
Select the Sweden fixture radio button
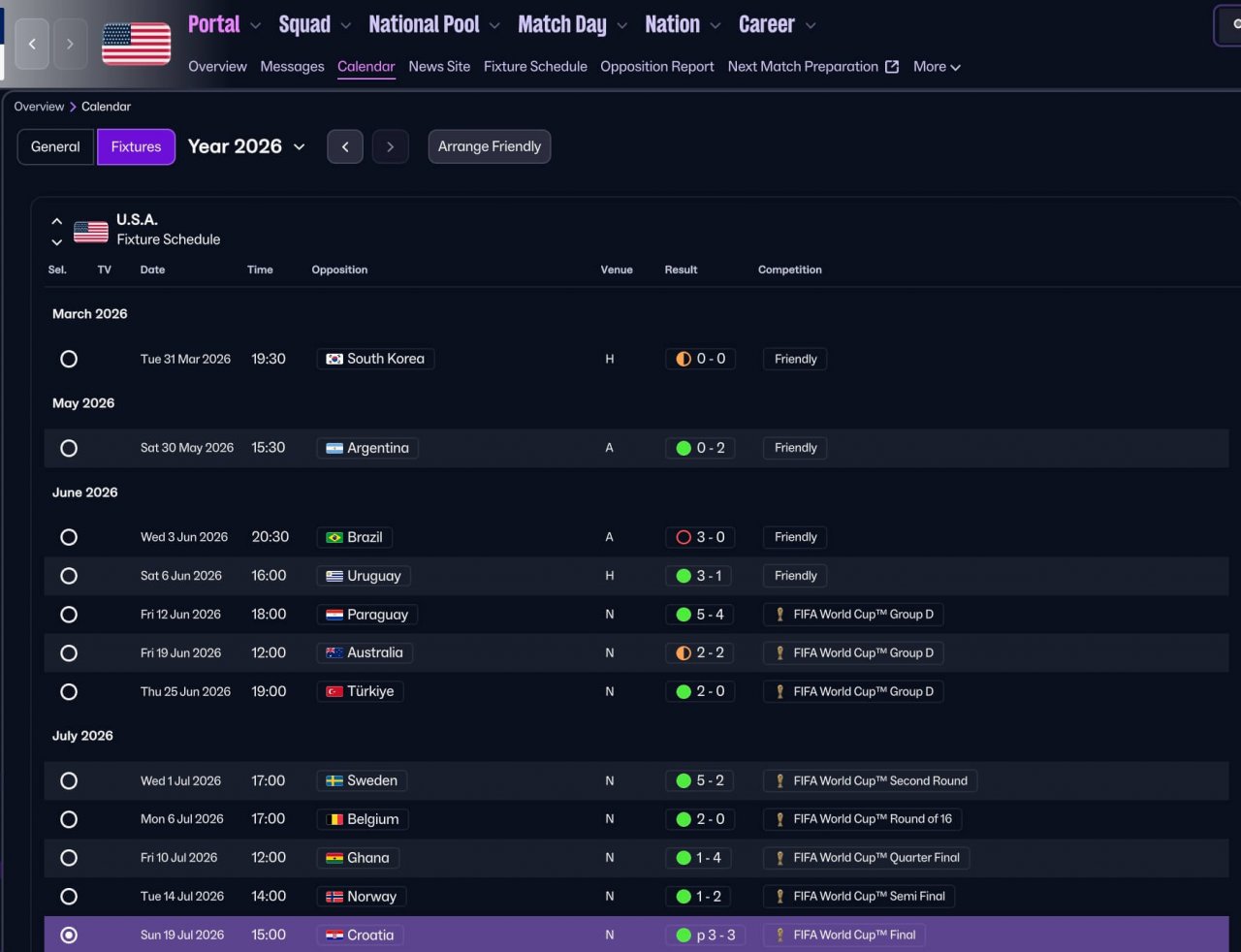click(69, 780)
